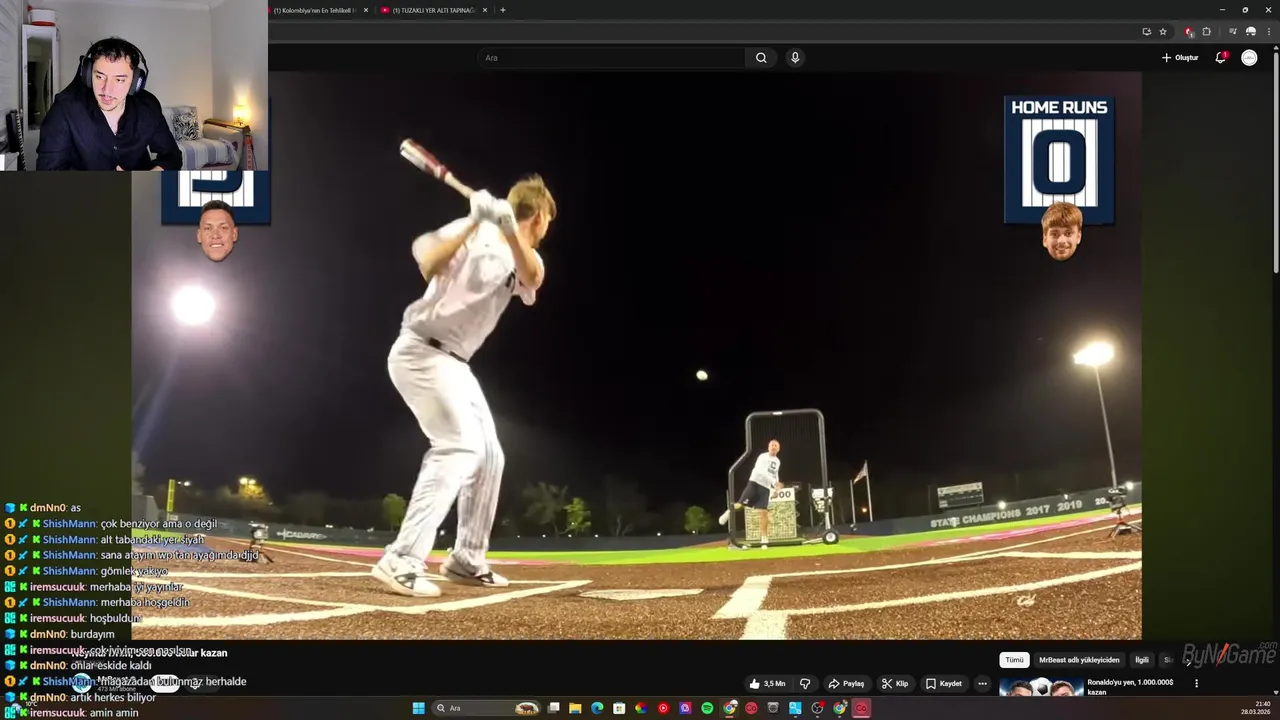Click the install/cast icon in address bar
This screenshot has height=720, width=1280.
tap(1147, 31)
